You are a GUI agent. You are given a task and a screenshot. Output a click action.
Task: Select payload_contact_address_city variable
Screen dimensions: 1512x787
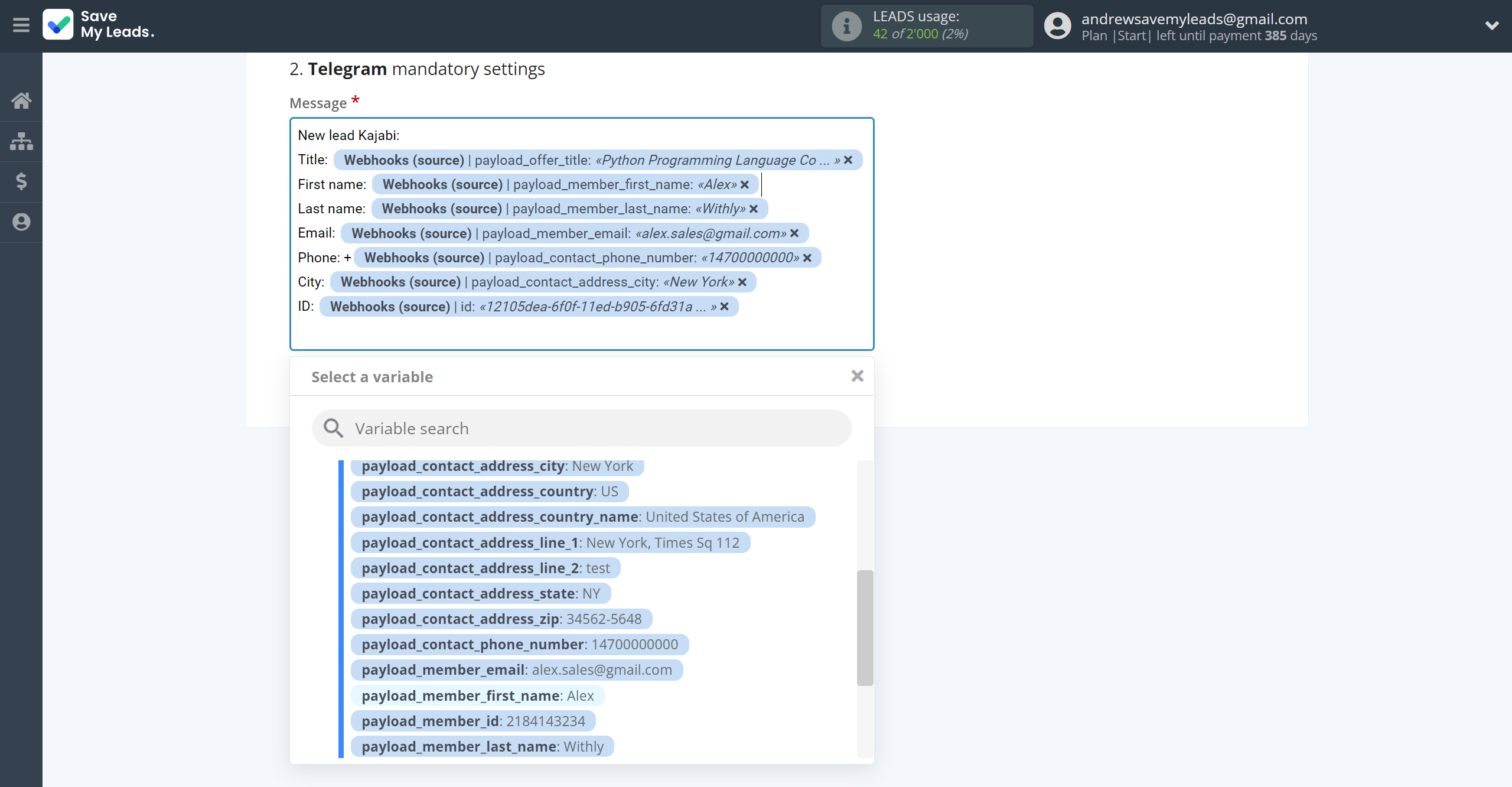(497, 466)
